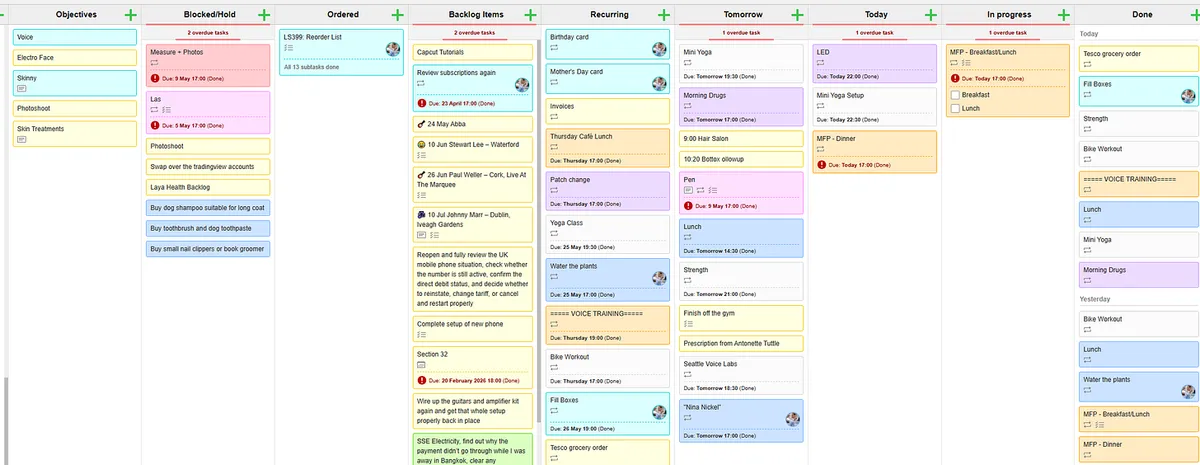Show the 1 overdue task in Today column
This screenshot has width=1200, height=465.
click(x=875, y=32)
